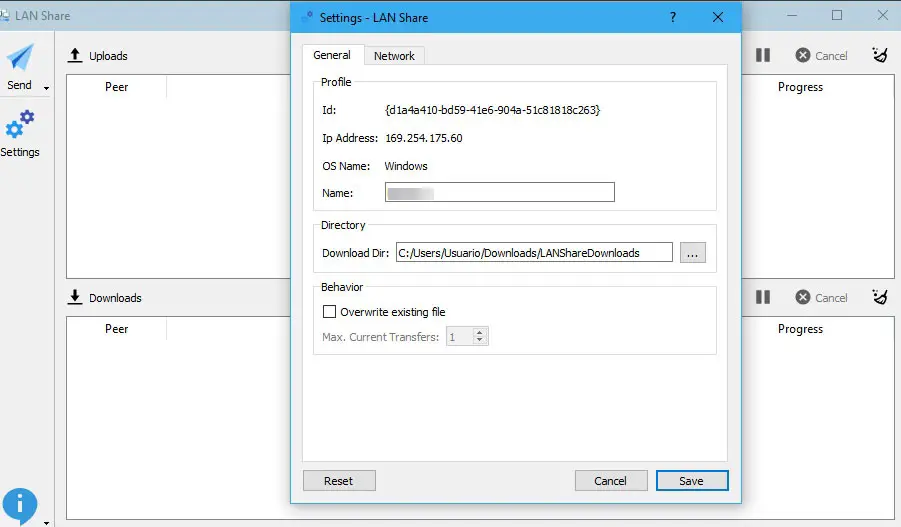901x527 pixels.
Task: Click the blue info bubble icon
Action: [x=20, y=505]
